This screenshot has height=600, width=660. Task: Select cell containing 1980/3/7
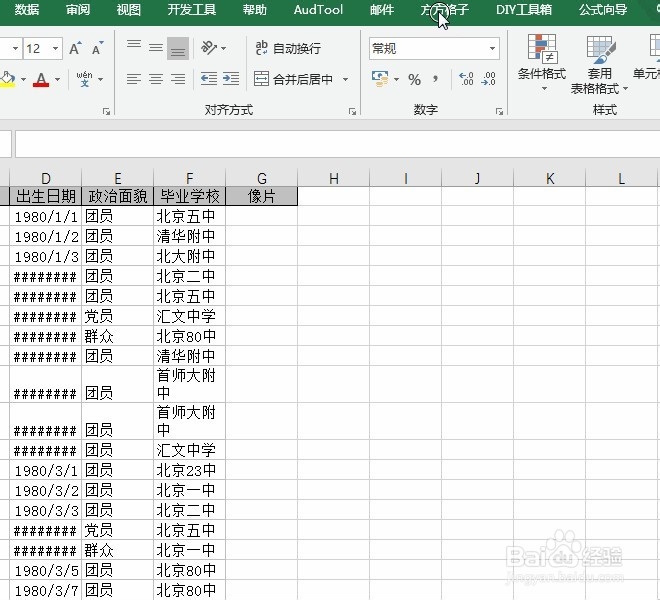[45, 590]
